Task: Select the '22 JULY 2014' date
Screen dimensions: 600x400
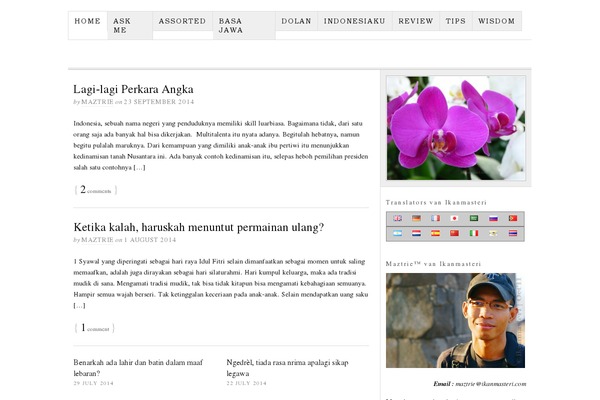Action: 246,383
